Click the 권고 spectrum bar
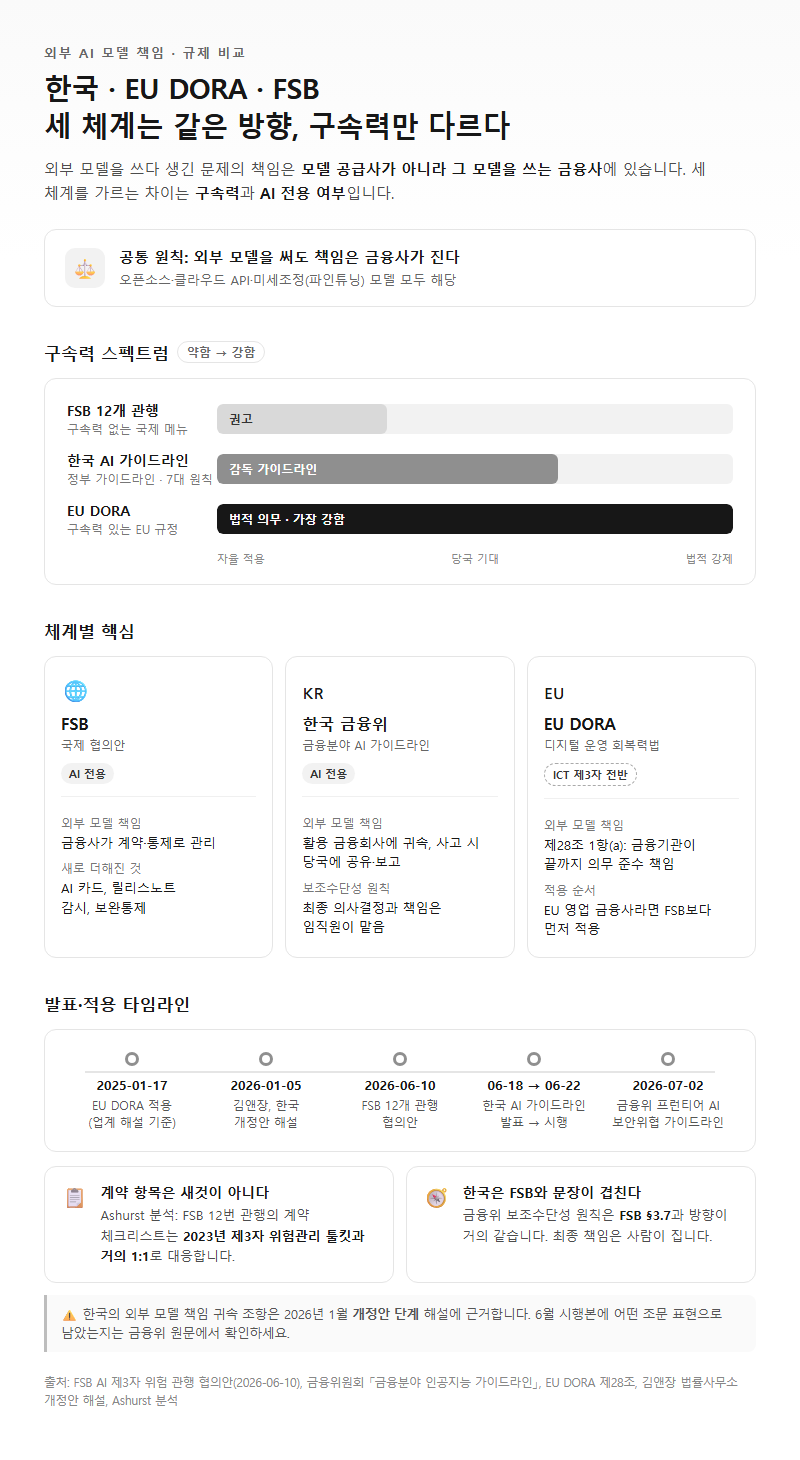Image resolution: width=800 pixels, height=1460 pixels. (302, 419)
